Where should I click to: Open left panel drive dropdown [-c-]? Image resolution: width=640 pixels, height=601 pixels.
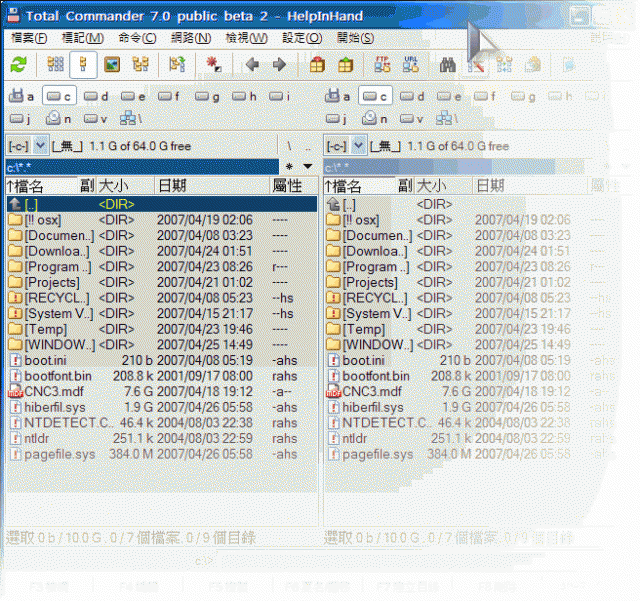pos(27,146)
